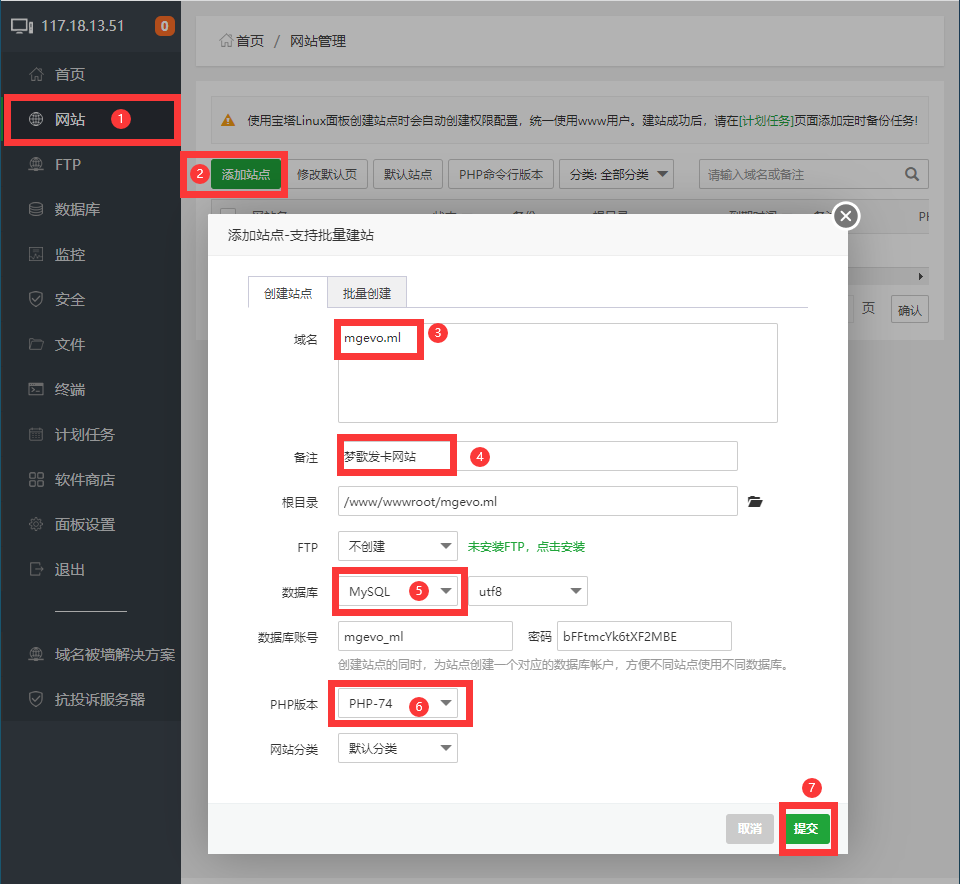This screenshot has height=884, width=960.
Task: Click the 默认站点 button
Action: (408, 174)
